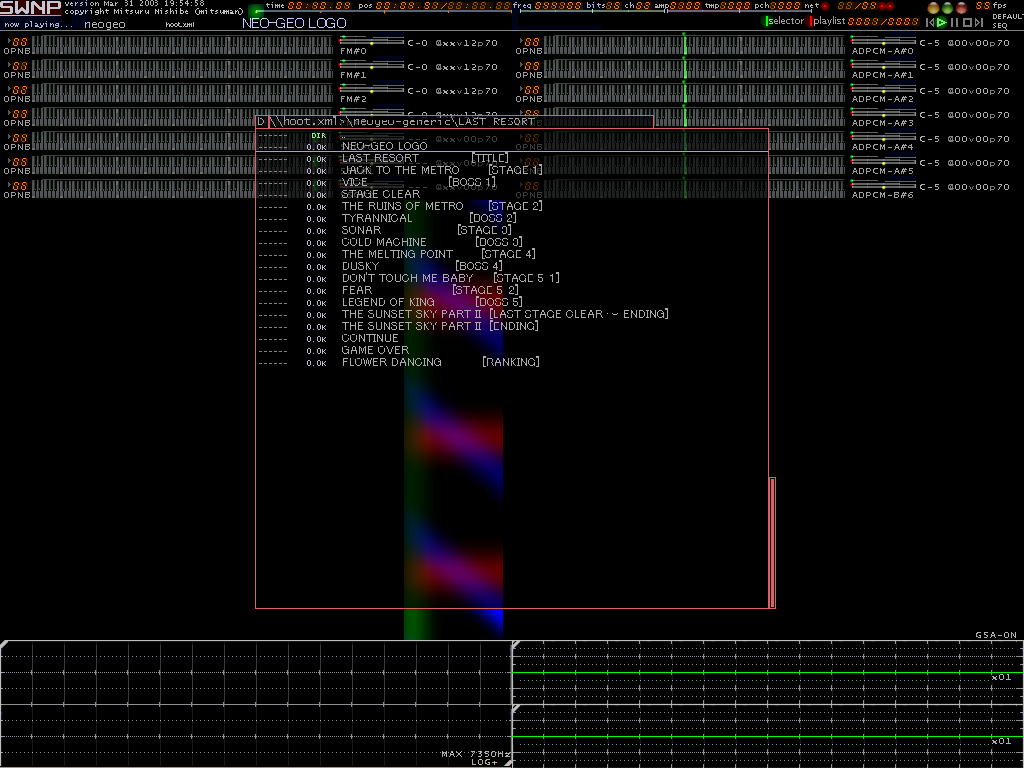Pause playback with the pause button

click(x=954, y=23)
